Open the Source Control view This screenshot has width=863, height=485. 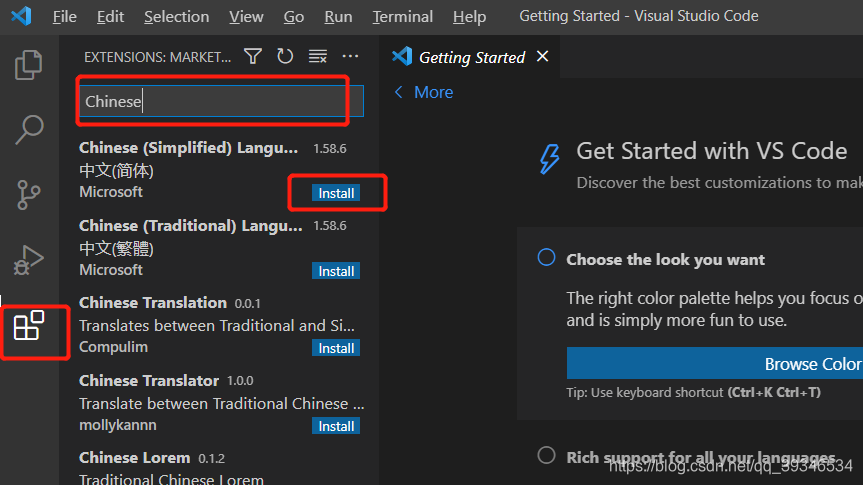pyautogui.click(x=29, y=194)
